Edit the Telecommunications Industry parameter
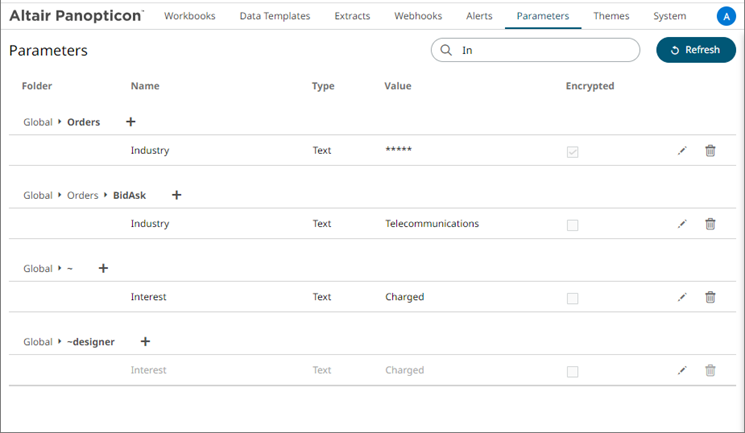The image size is (745, 433). (682, 224)
